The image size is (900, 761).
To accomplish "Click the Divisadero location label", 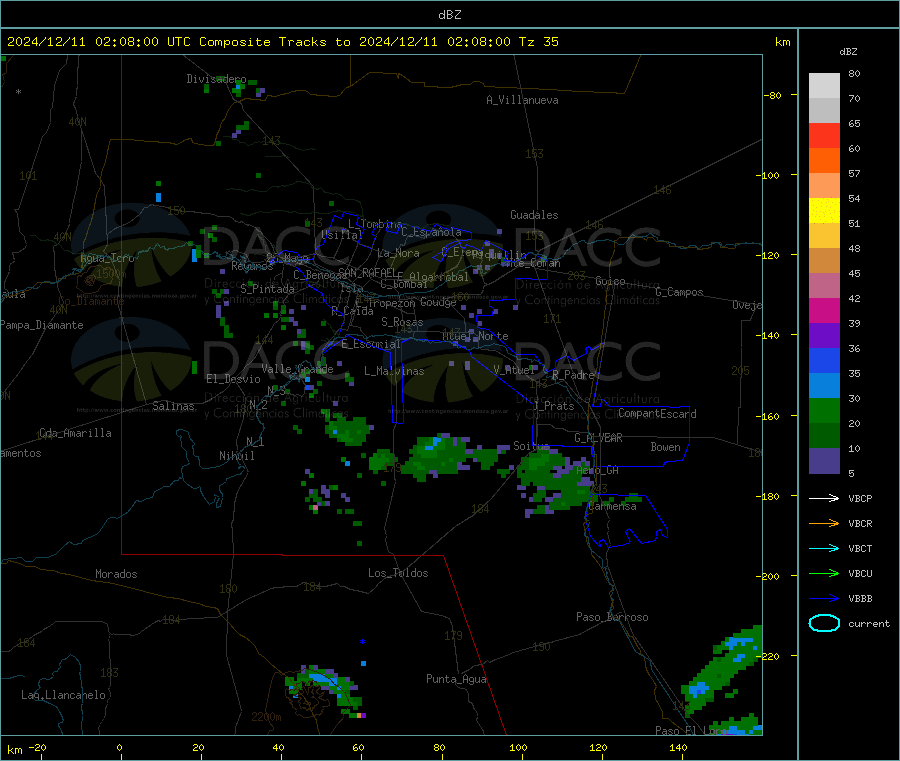I will (216, 79).
